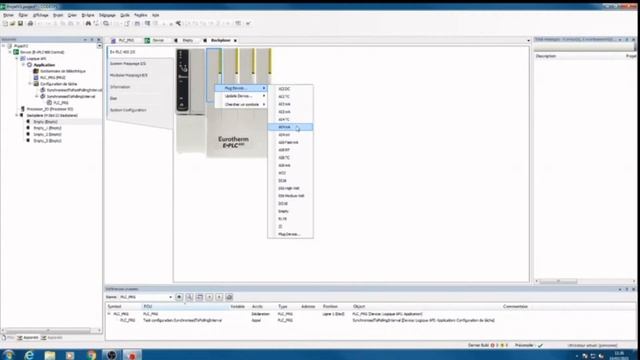This screenshot has height=360, width=640.
Task: Open File Explorer folder from the taskbar
Action: click(50, 355)
